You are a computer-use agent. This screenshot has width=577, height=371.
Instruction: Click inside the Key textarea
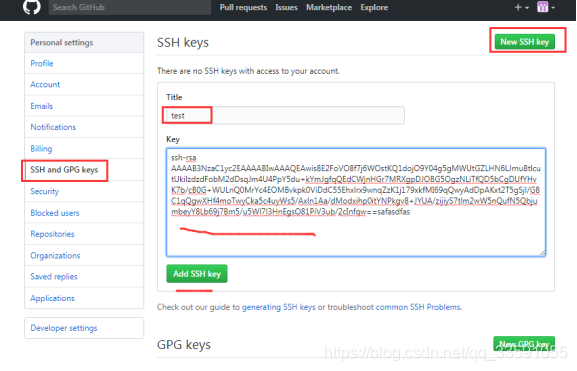tap(356, 202)
